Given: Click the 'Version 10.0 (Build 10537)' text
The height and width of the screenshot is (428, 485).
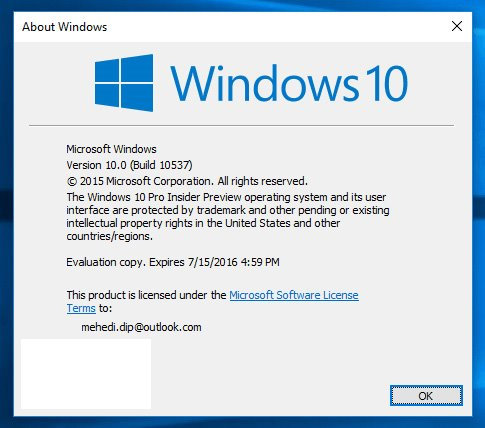Looking at the screenshot, I should (x=129, y=165).
